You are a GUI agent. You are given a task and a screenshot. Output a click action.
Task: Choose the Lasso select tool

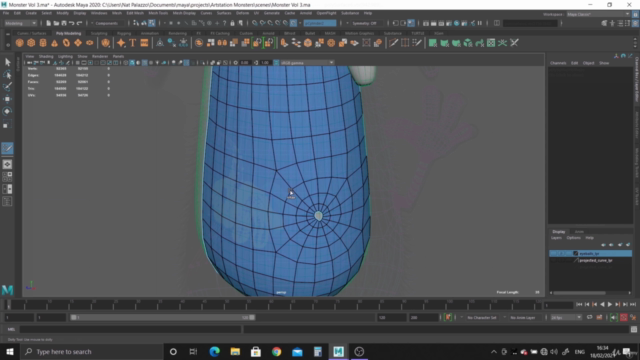7,74
